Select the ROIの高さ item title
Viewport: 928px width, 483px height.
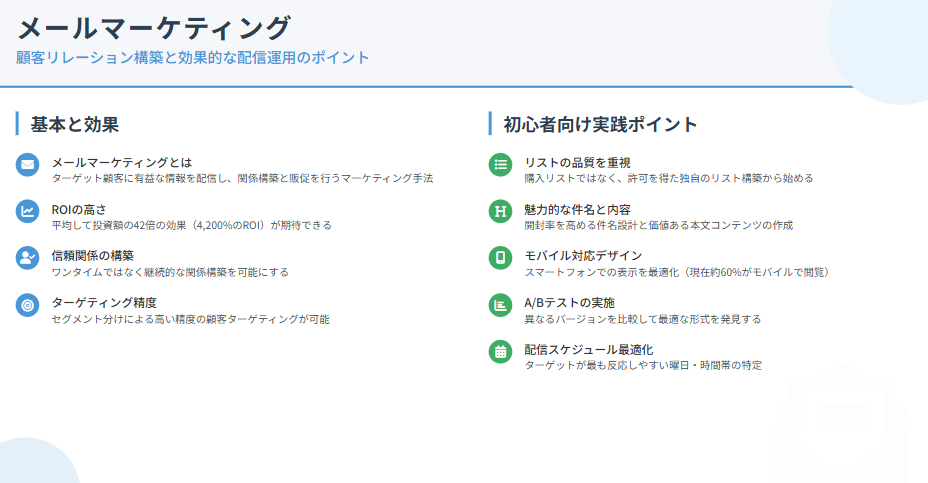pos(79,209)
